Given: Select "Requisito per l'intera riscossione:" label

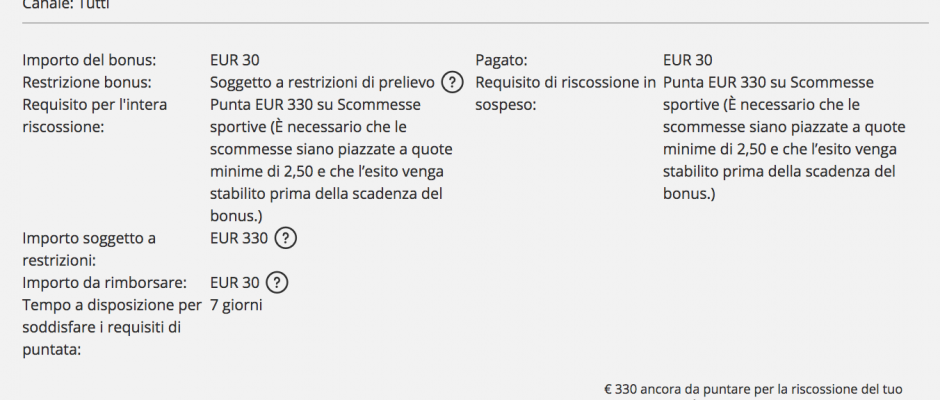Looking at the screenshot, I should pos(95,116).
